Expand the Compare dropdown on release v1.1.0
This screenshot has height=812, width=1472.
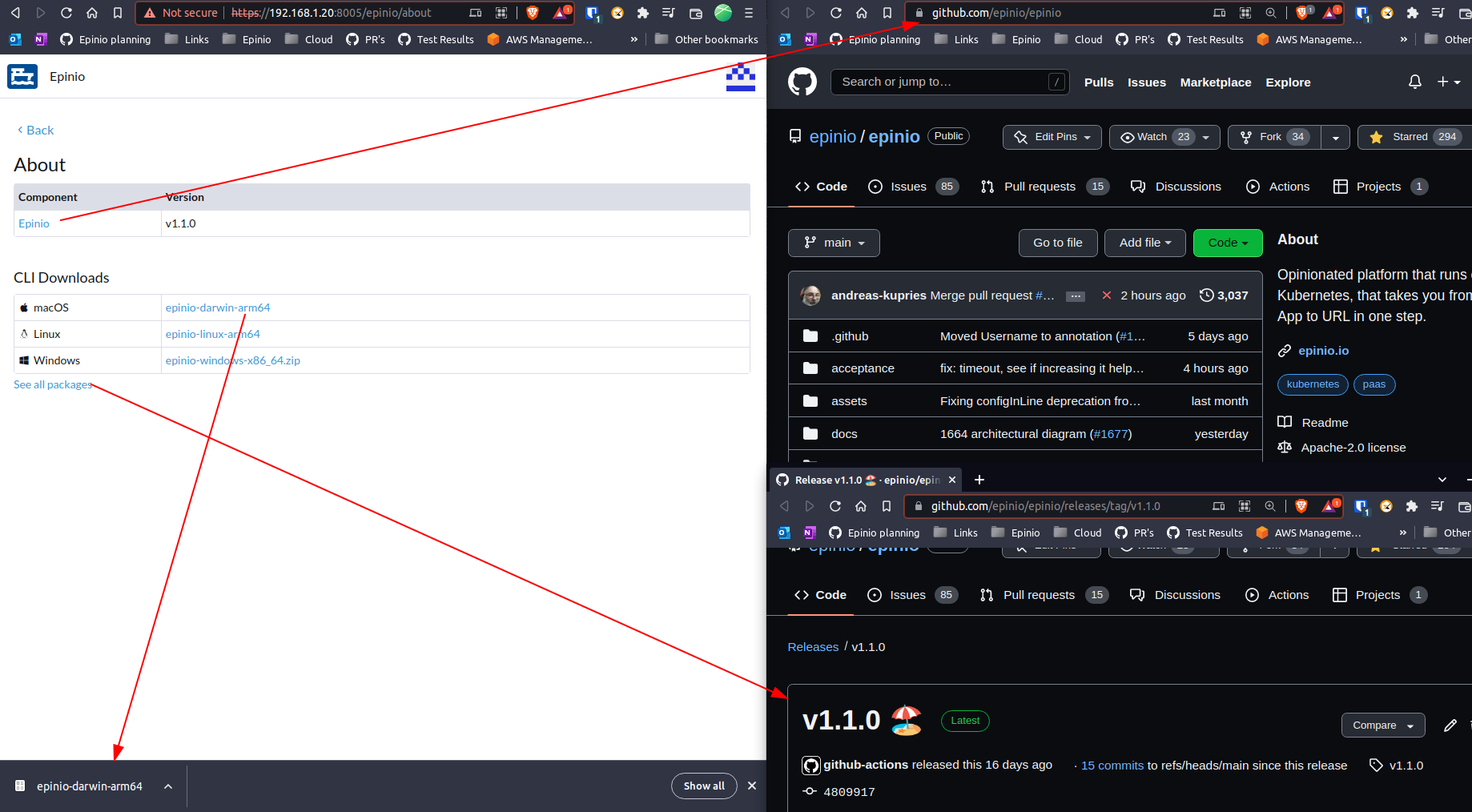1382,725
